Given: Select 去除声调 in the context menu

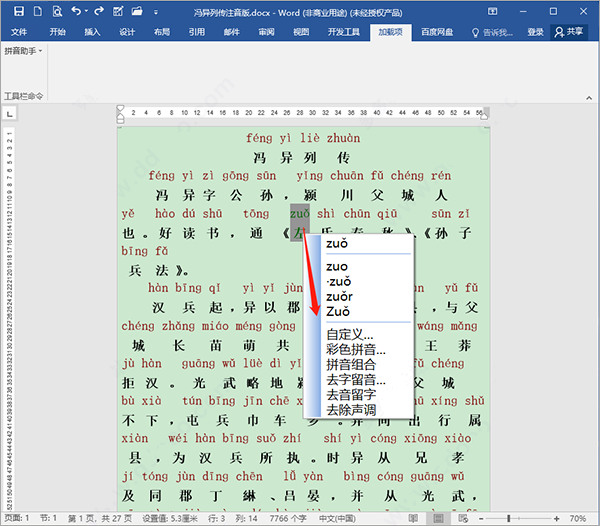Looking at the screenshot, I should pyautogui.click(x=350, y=410).
